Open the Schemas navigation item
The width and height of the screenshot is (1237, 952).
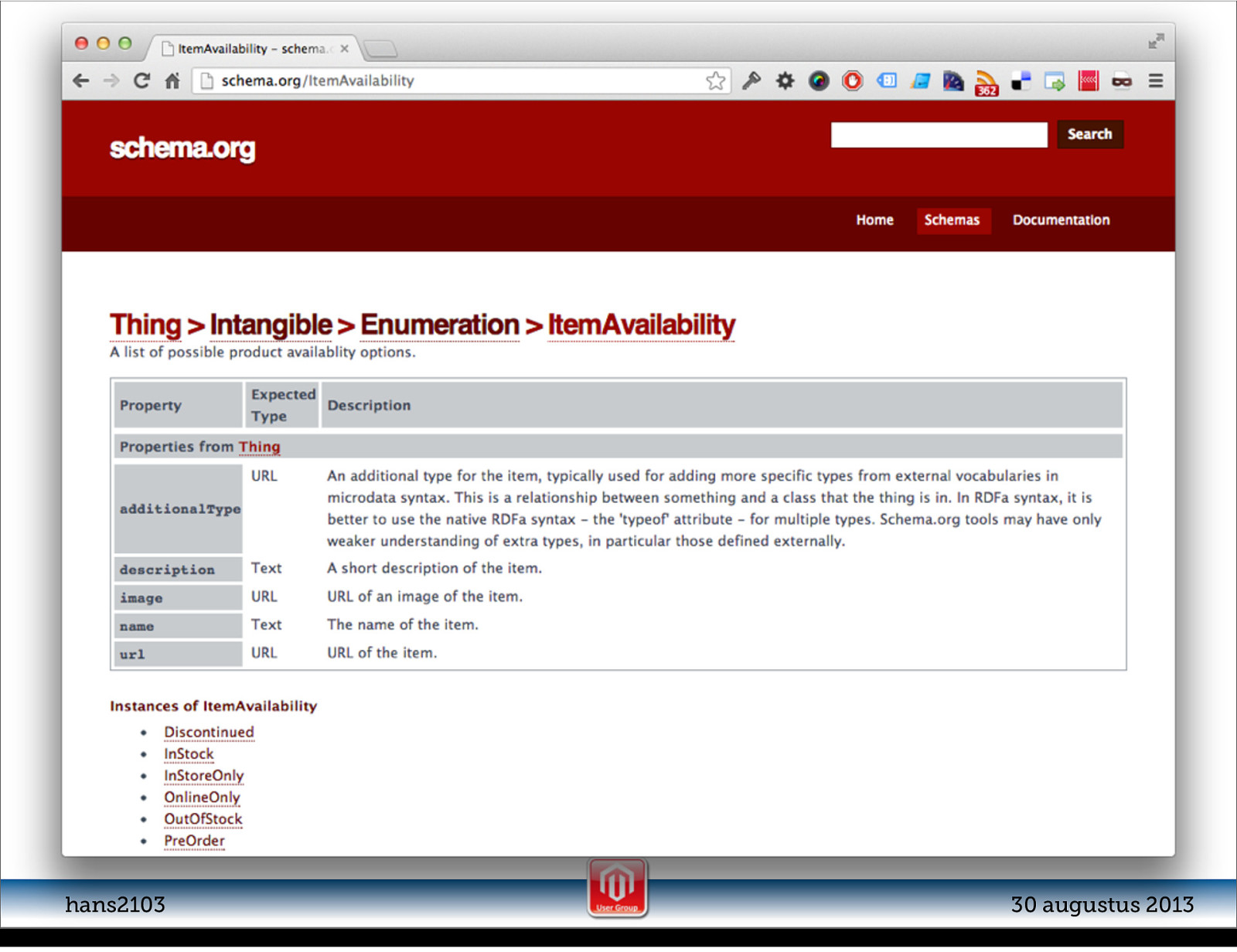click(x=952, y=220)
